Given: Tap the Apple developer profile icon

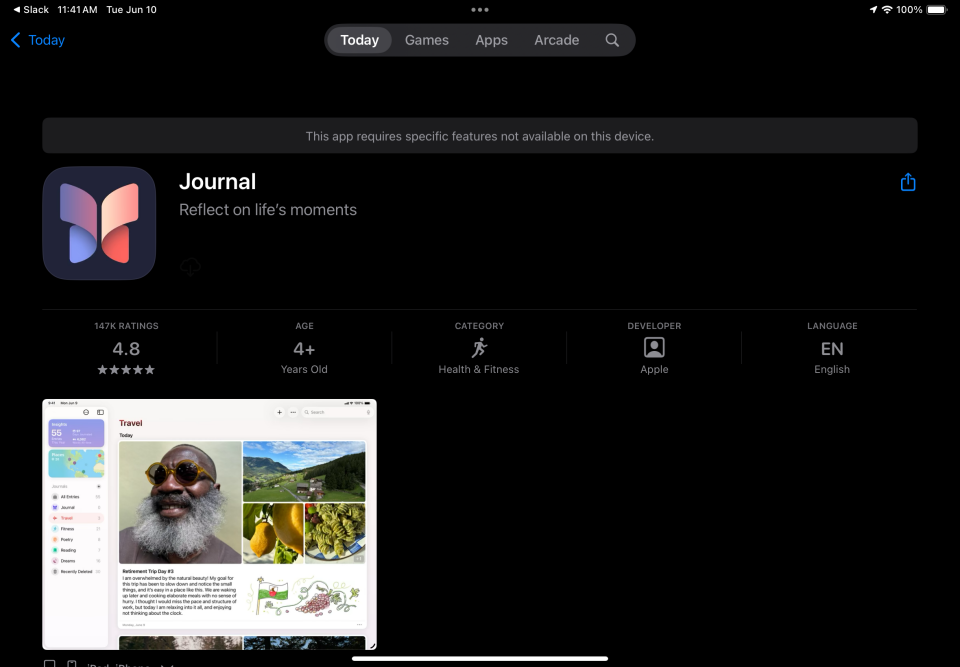Looking at the screenshot, I should (x=654, y=347).
